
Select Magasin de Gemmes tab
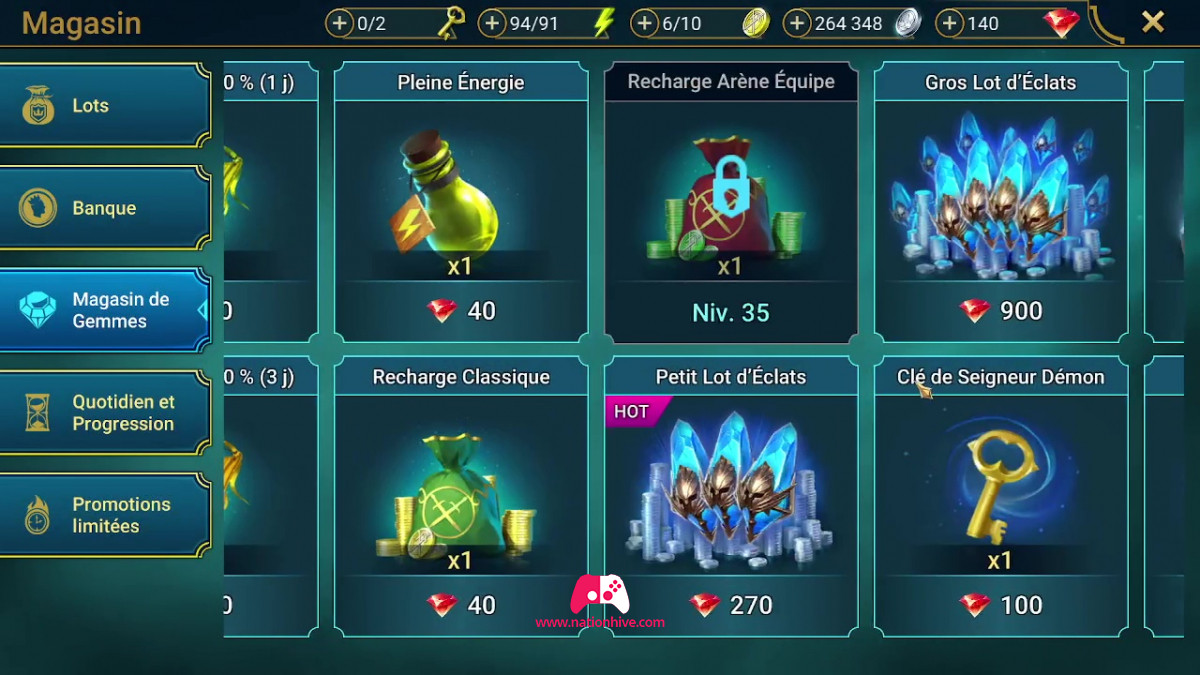tap(105, 310)
